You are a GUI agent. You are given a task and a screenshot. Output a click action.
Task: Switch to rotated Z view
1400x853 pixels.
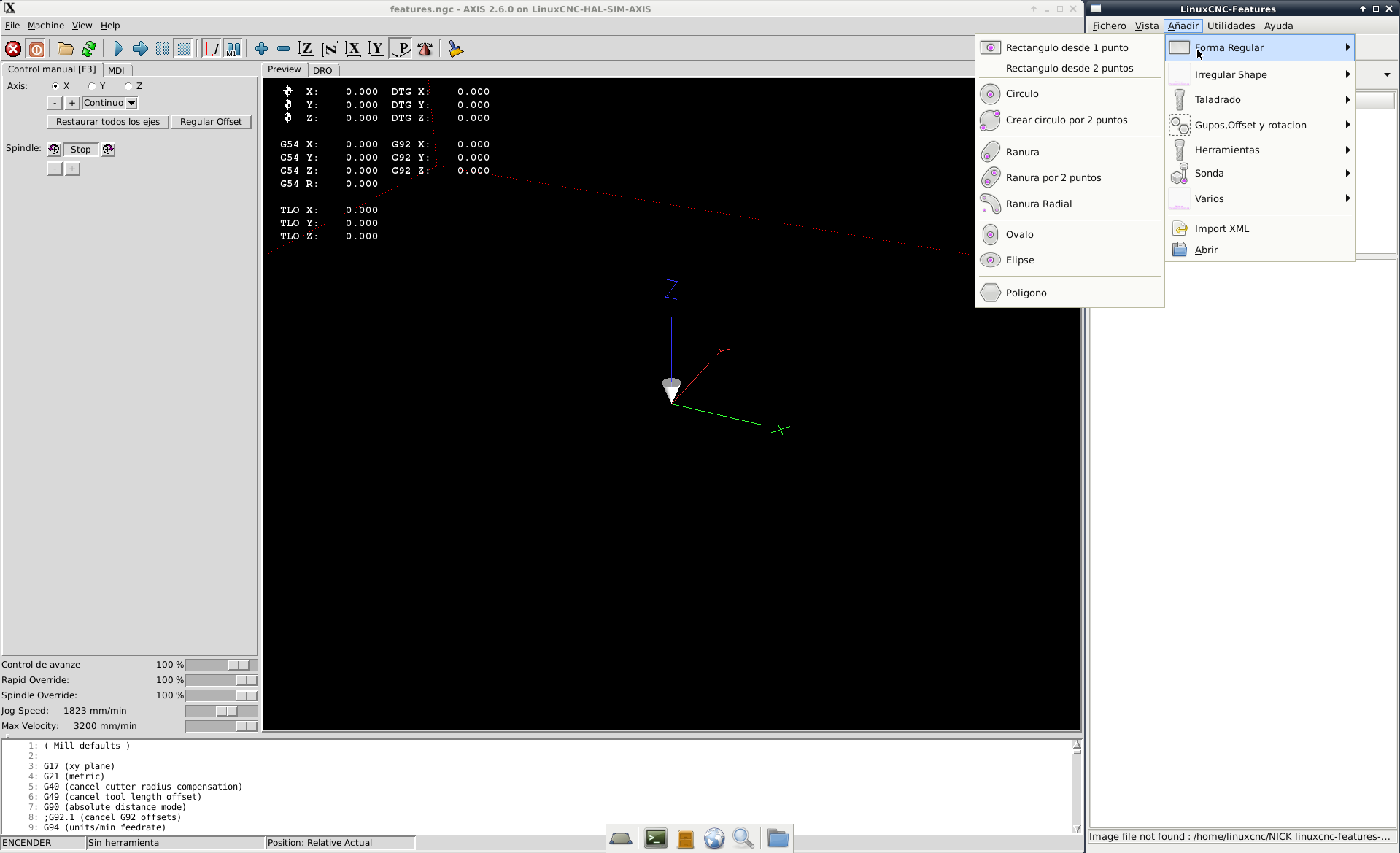(x=330, y=49)
